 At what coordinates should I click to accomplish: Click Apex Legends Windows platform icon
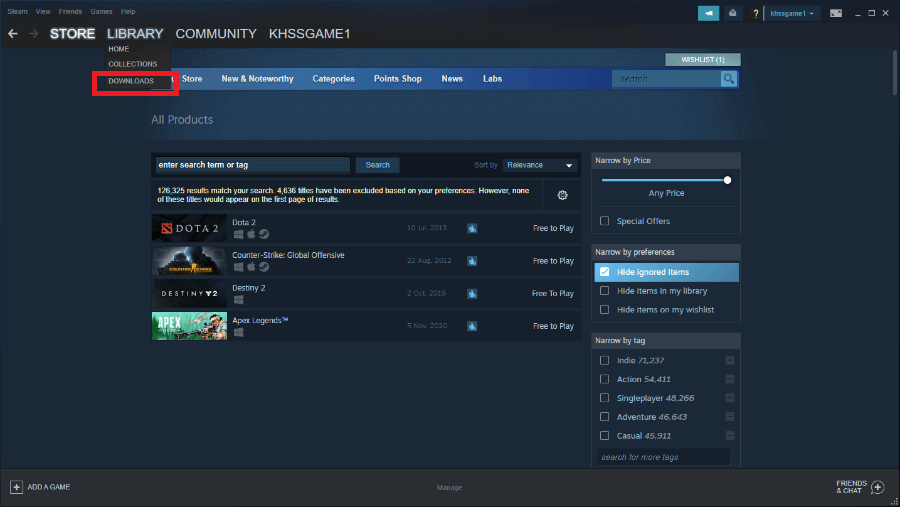pyautogui.click(x=238, y=332)
